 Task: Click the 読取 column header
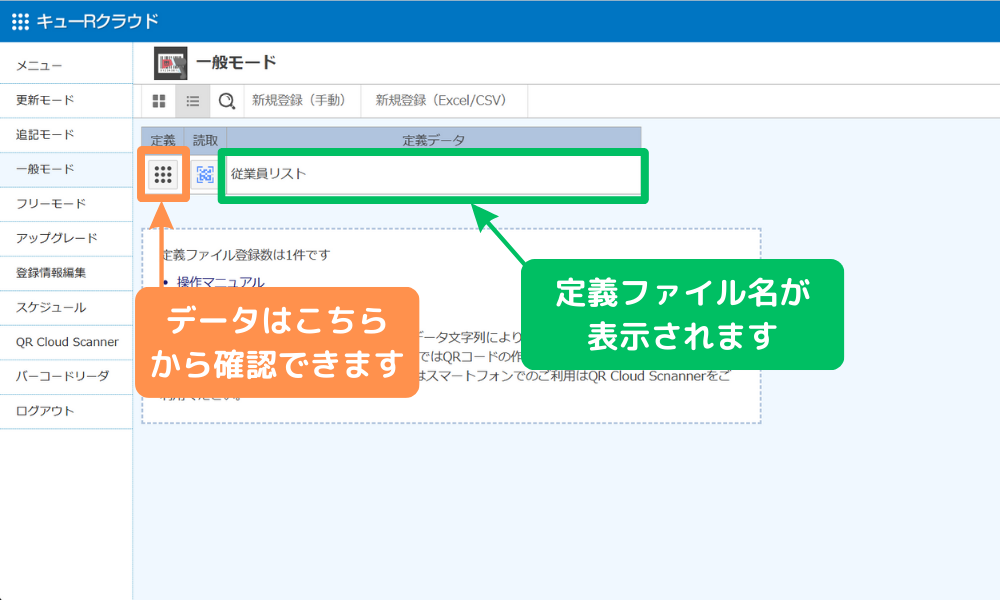click(205, 140)
